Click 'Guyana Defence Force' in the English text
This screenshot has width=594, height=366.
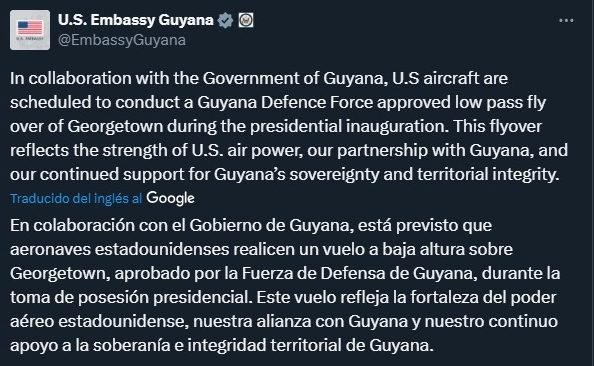pos(285,103)
